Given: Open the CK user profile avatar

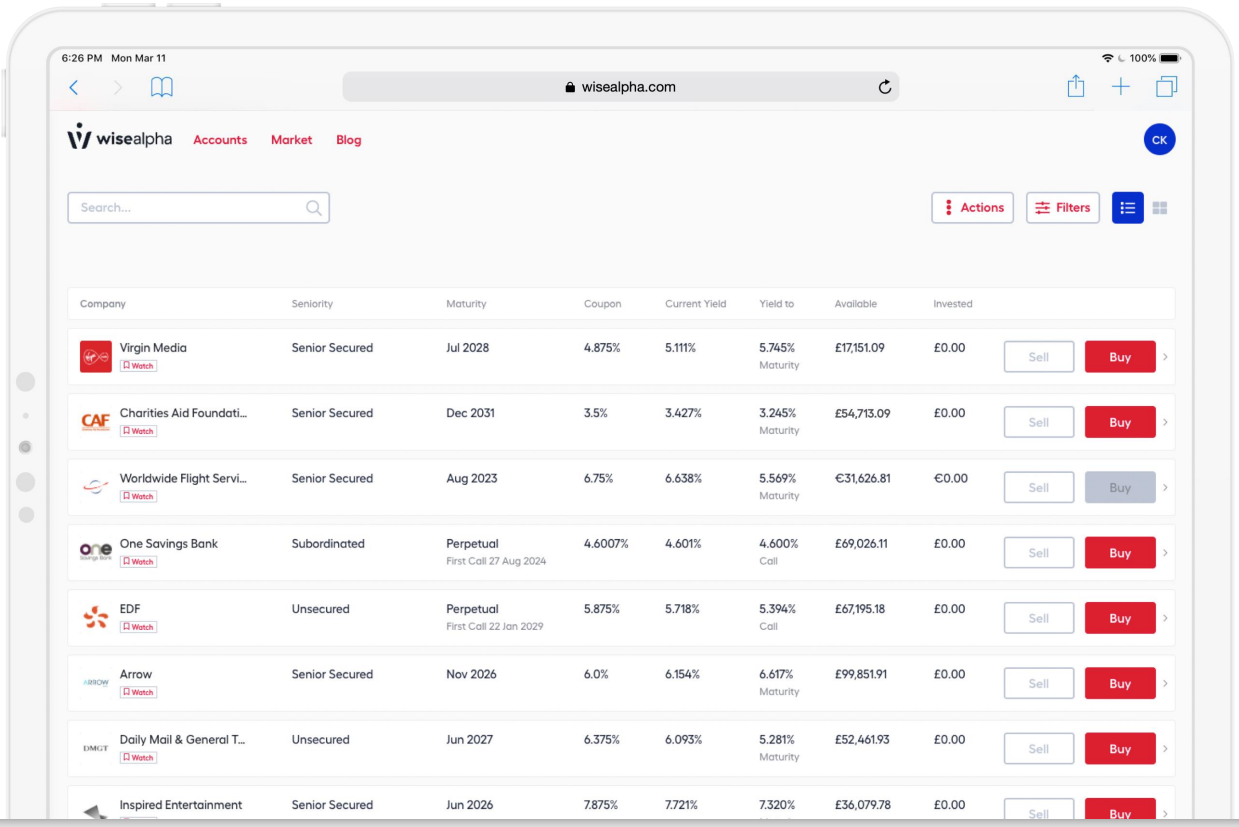Looking at the screenshot, I should tap(1159, 140).
